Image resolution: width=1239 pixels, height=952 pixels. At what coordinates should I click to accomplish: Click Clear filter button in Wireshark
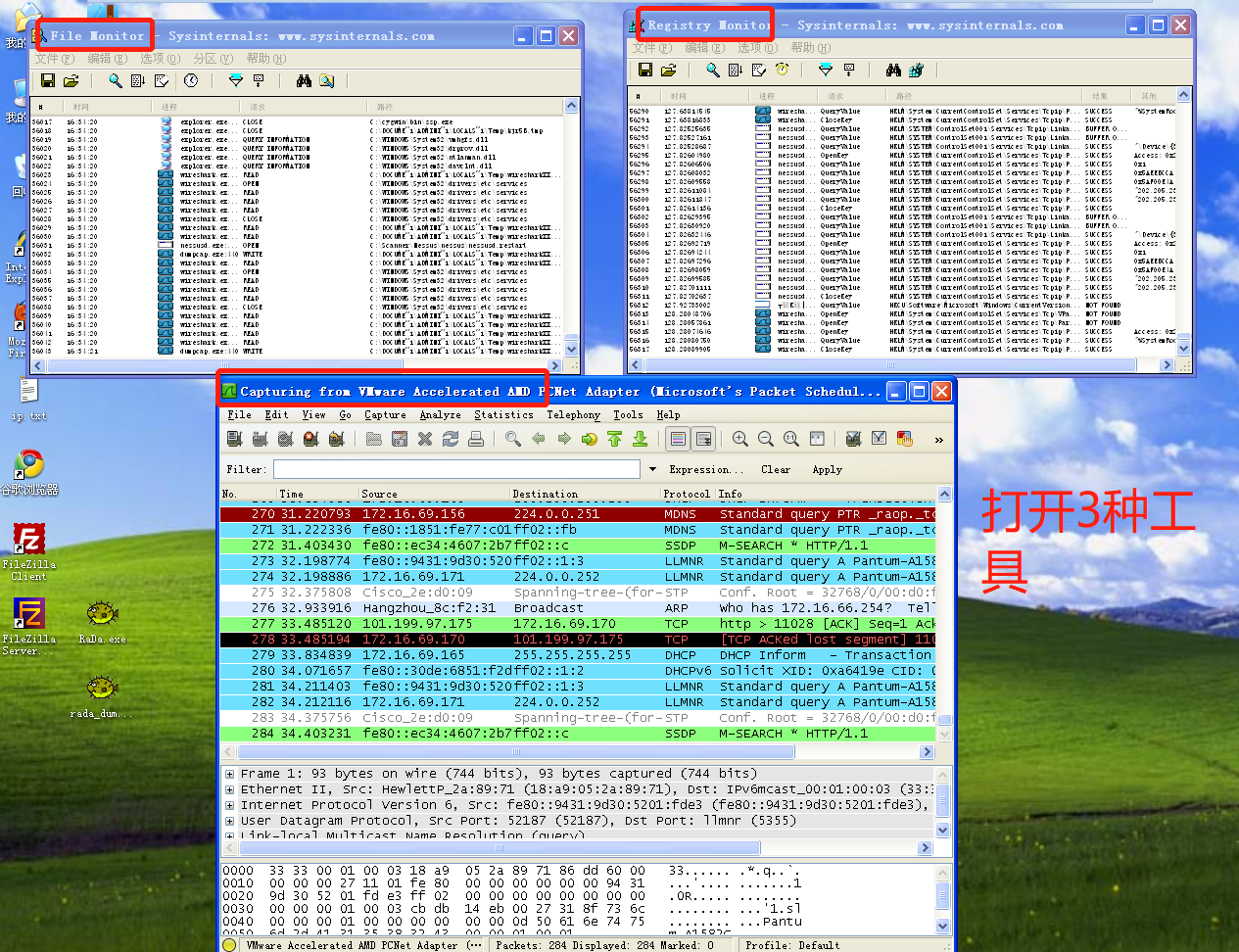coord(776,469)
